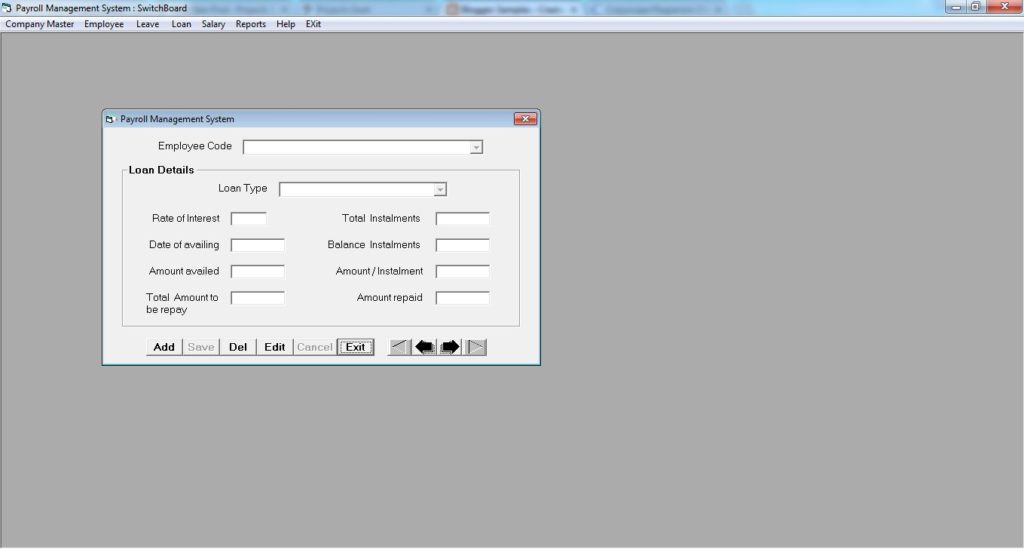Viewport: 1024px width, 549px height.
Task: Click the loan dialog title bar icon
Action: pos(110,119)
